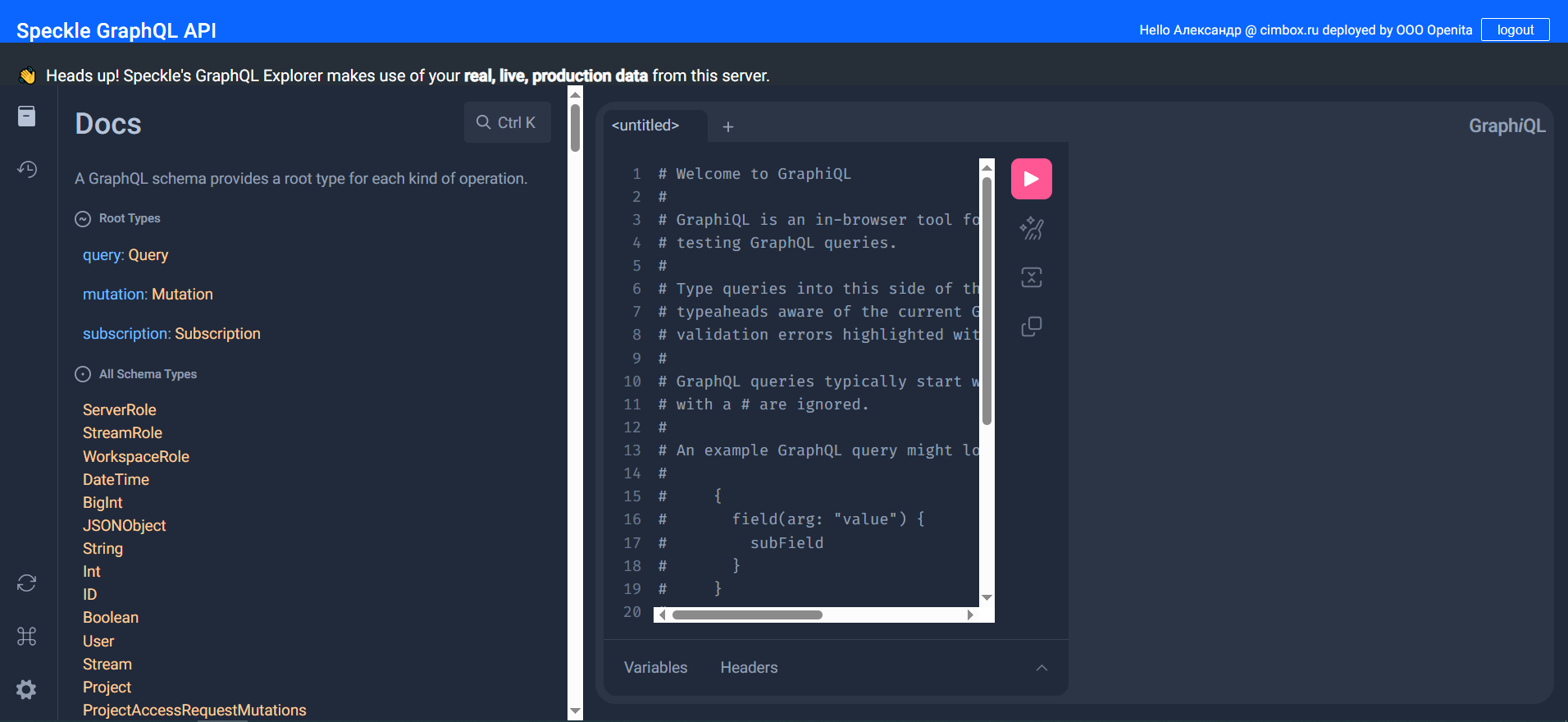Viewport: 1568px width, 722px height.
Task: Select the <untitled> query tab
Action: (x=645, y=126)
